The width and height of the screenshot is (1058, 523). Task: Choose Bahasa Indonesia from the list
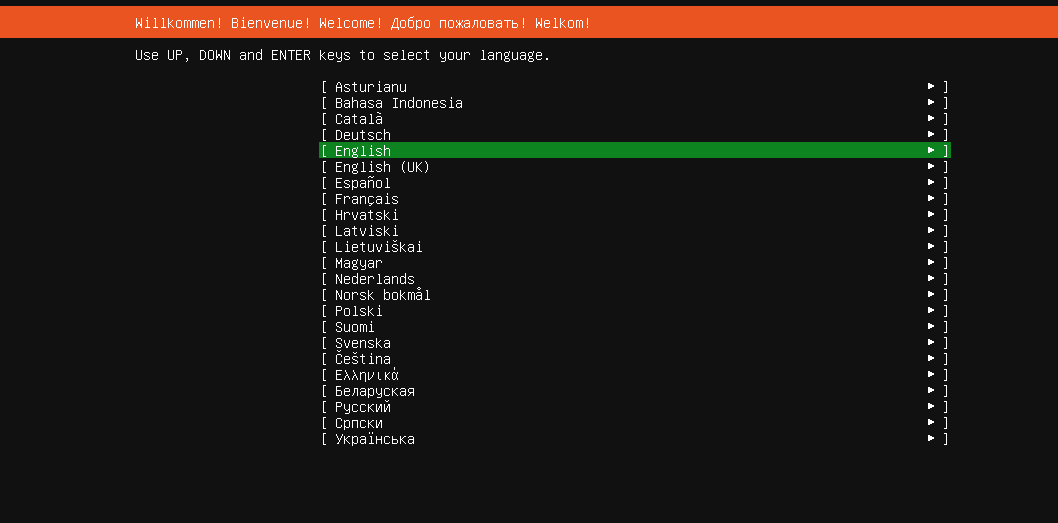click(634, 103)
